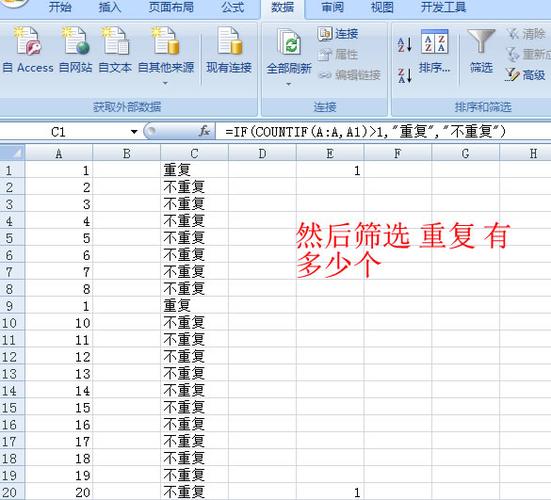551x500 pixels.
Task: Select the row 20 header
Action: 12,492
